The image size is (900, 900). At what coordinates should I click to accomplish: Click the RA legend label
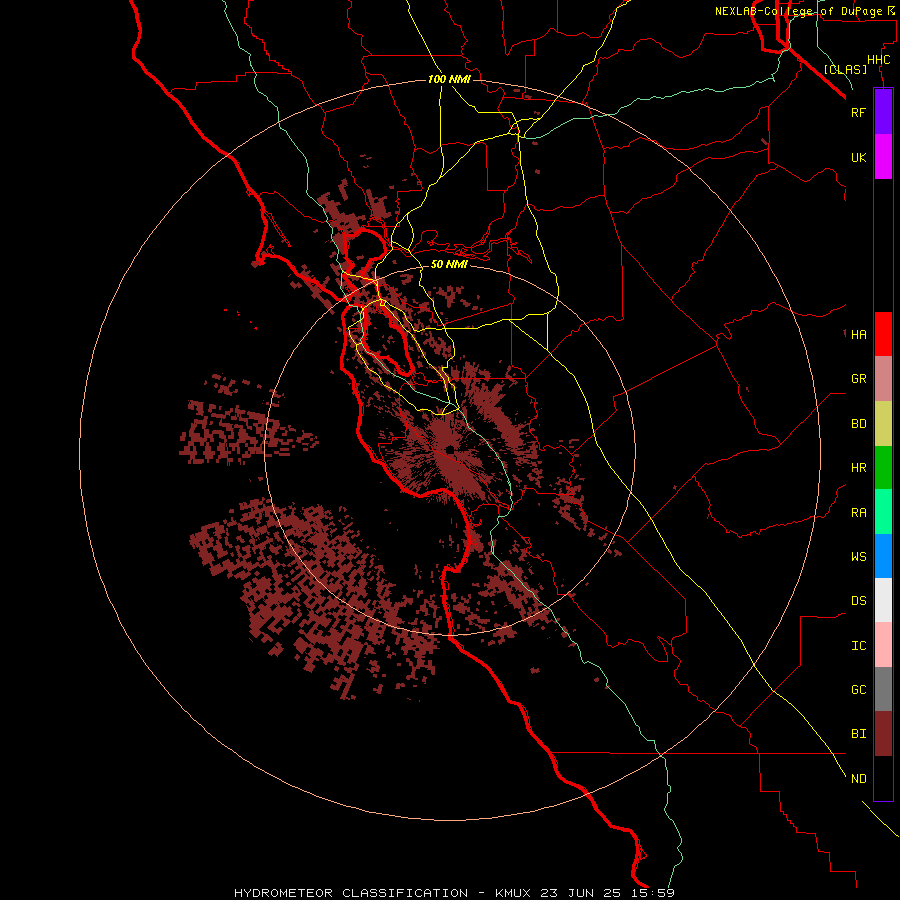tap(858, 513)
